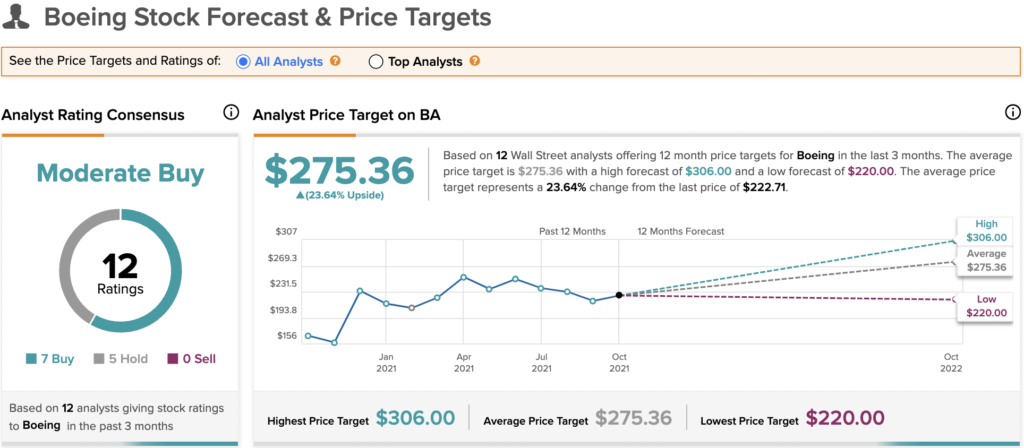Select the All Analysts radio button
Screen dimensions: 1024x448
point(243,62)
